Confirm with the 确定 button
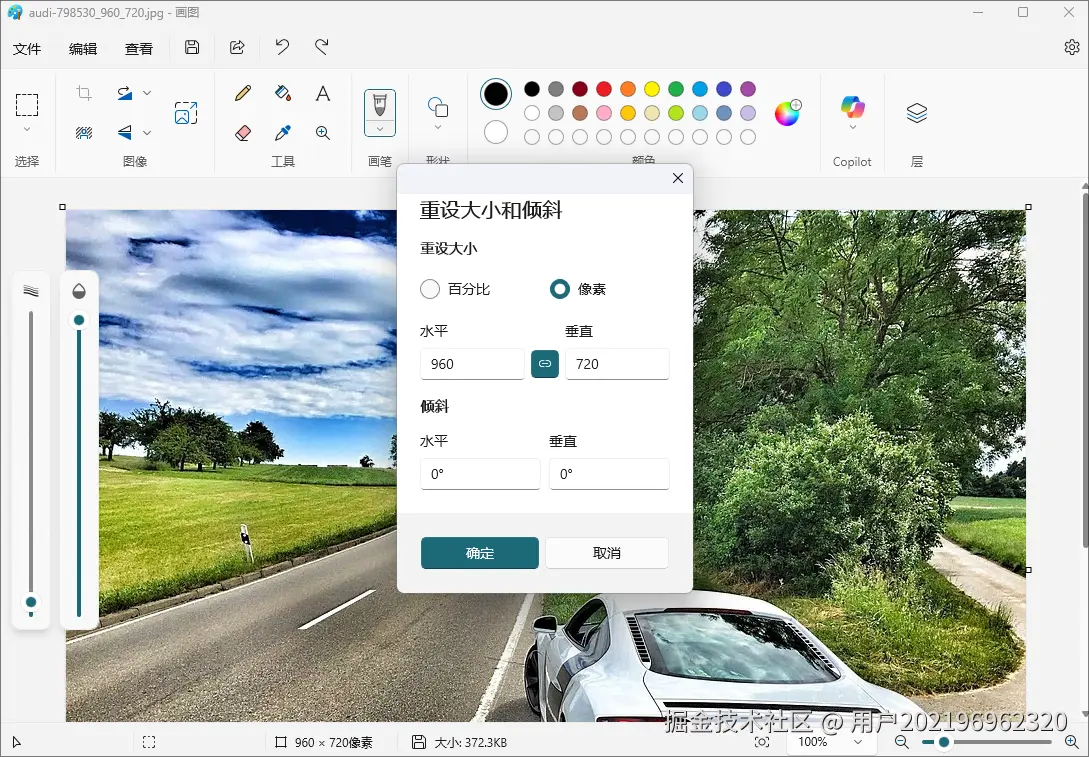1089x757 pixels. (480, 553)
